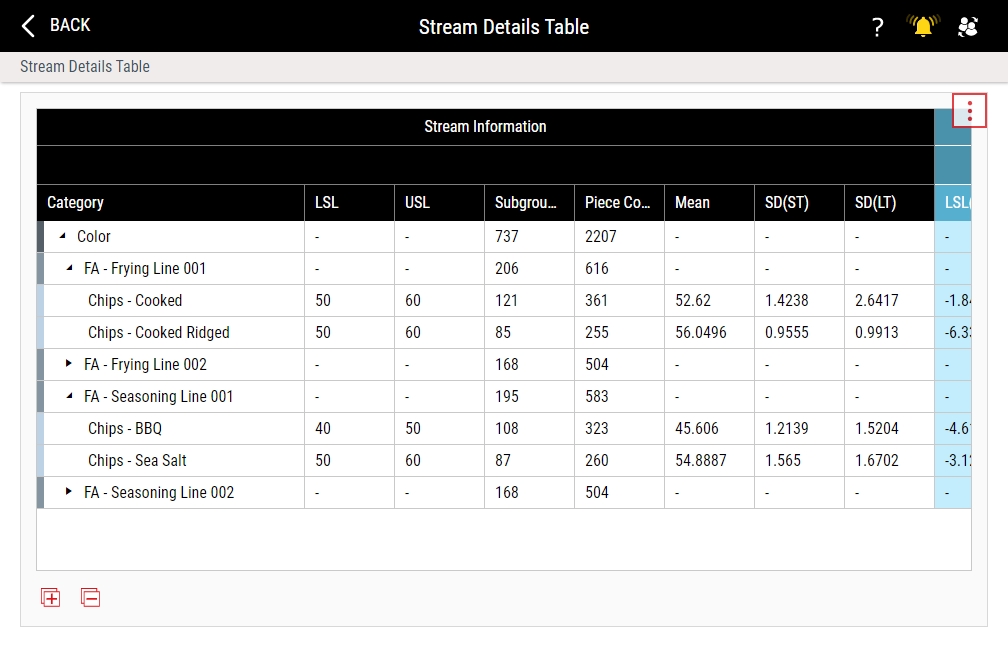1008x648 pixels.
Task: Click Mean value 52.62
Action: click(x=693, y=300)
